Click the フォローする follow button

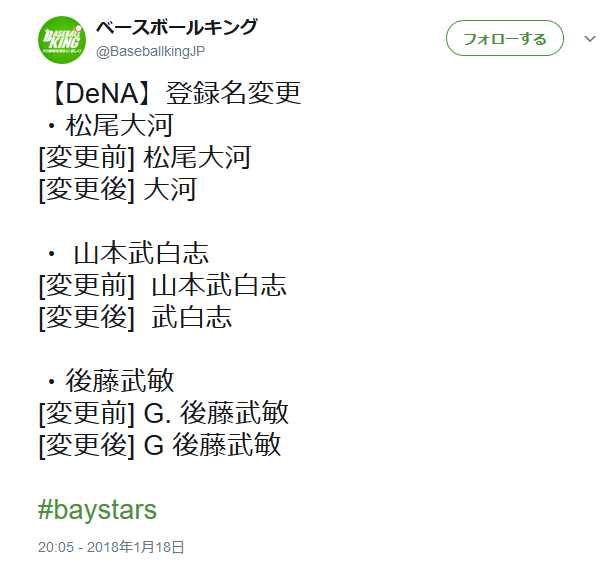[505, 38]
